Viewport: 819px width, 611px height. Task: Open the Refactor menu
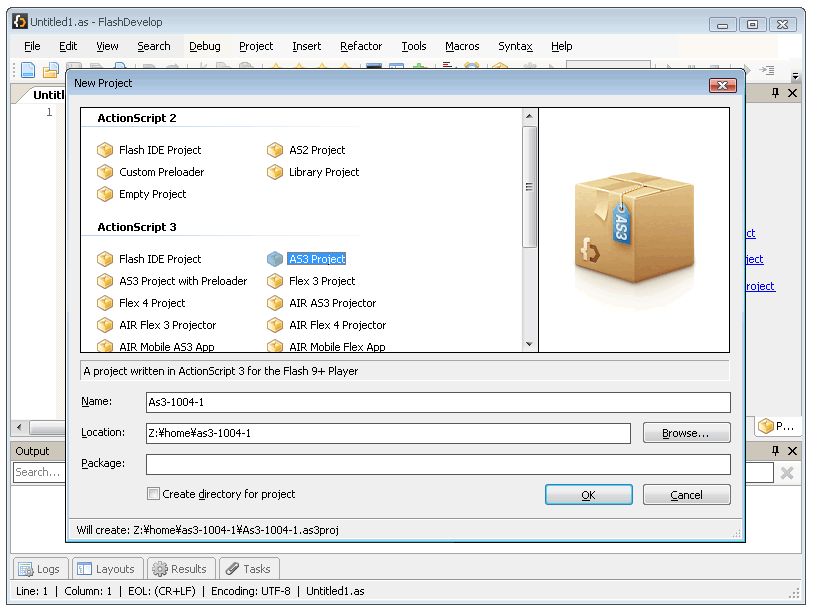[x=361, y=46]
